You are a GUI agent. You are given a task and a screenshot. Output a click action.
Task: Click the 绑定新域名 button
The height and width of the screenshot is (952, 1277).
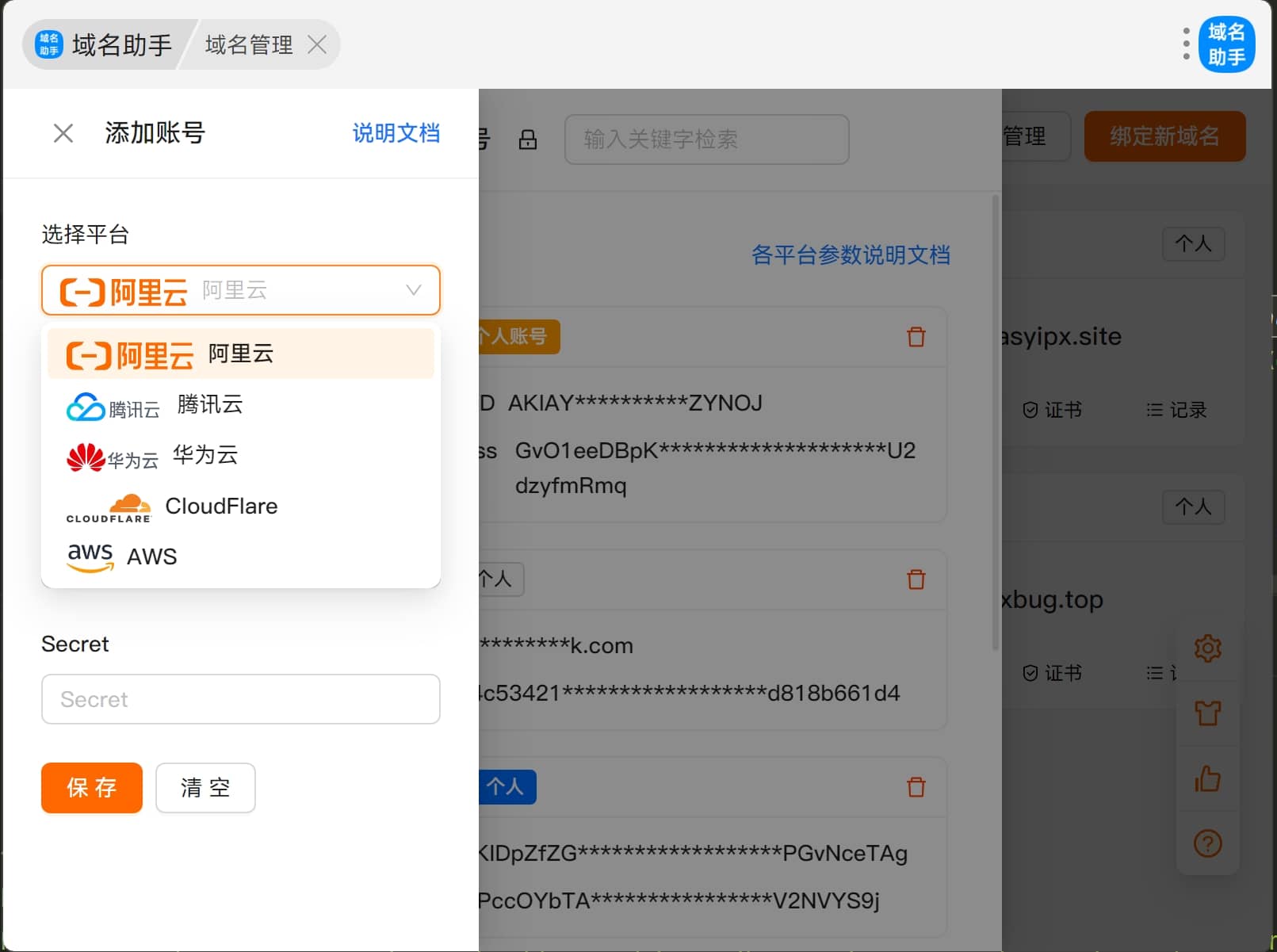point(1164,136)
